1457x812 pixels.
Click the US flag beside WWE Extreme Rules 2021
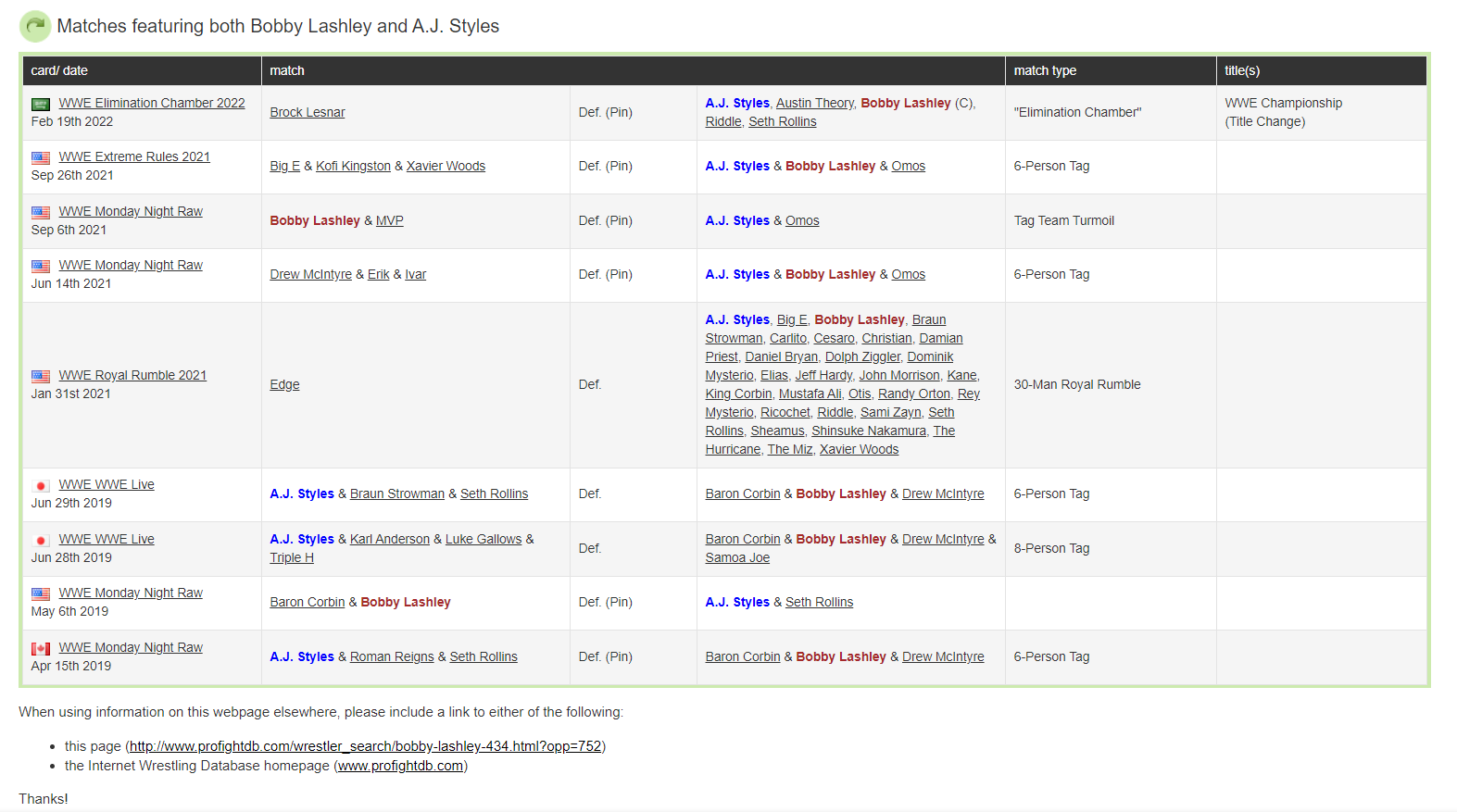pyautogui.click(x=41, y=157)
